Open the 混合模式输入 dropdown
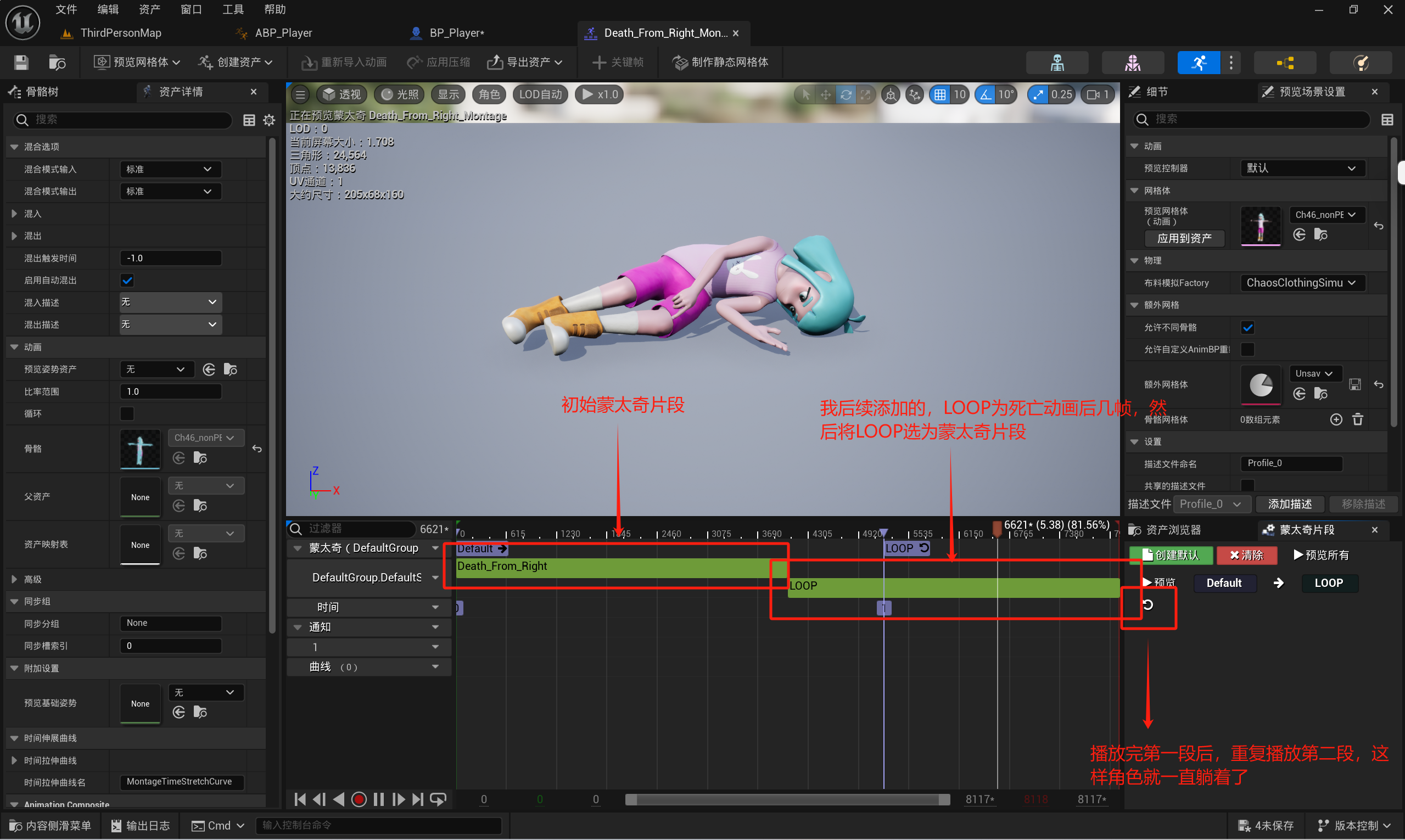Image resolution: width=1405 pixels, height=840 pixels. pos(170,169)
